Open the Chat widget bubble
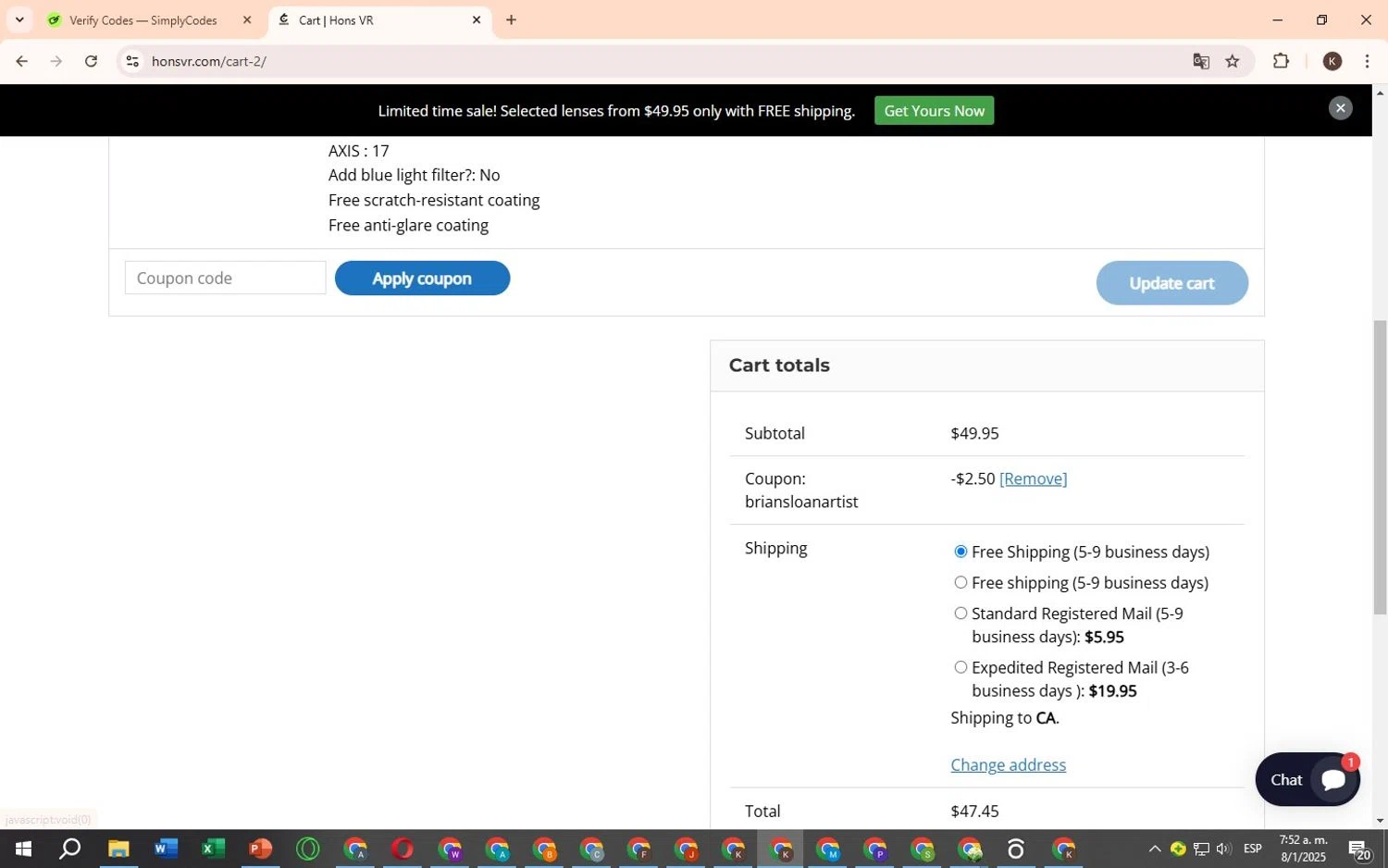 (x=1307, y=779)
